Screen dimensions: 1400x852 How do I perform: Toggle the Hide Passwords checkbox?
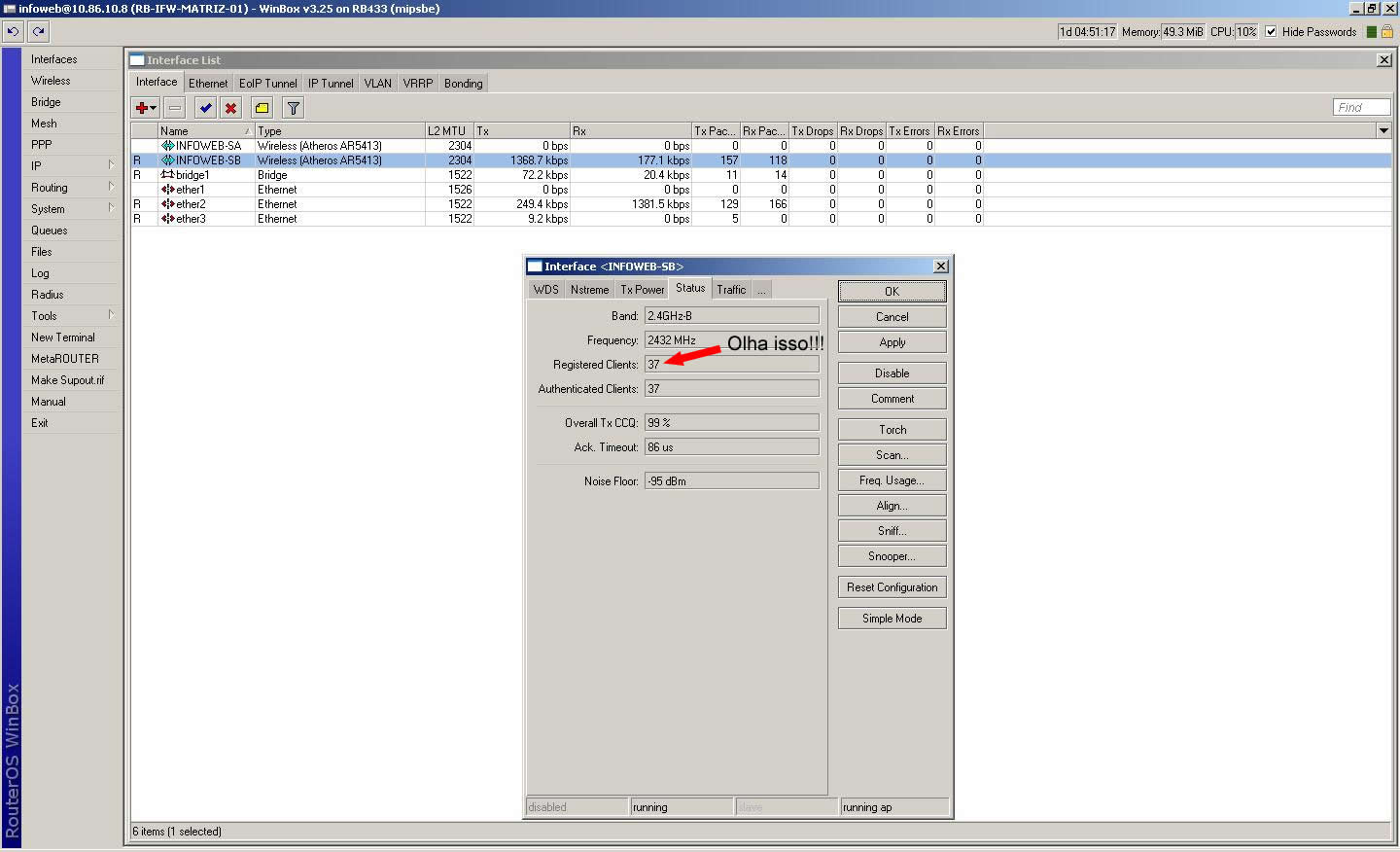1271,32
